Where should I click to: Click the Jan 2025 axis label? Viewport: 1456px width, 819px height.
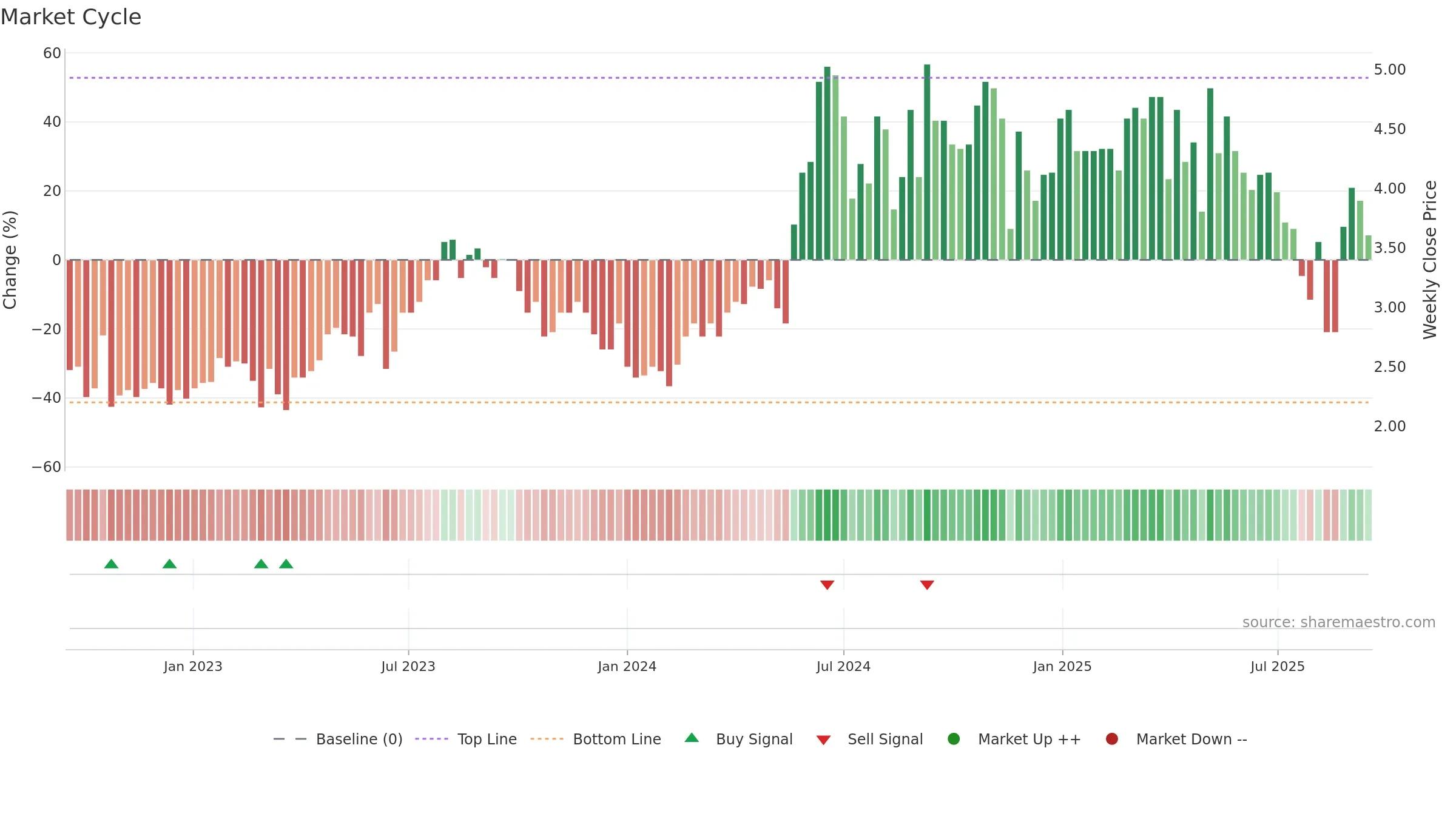click(1062, 666)
